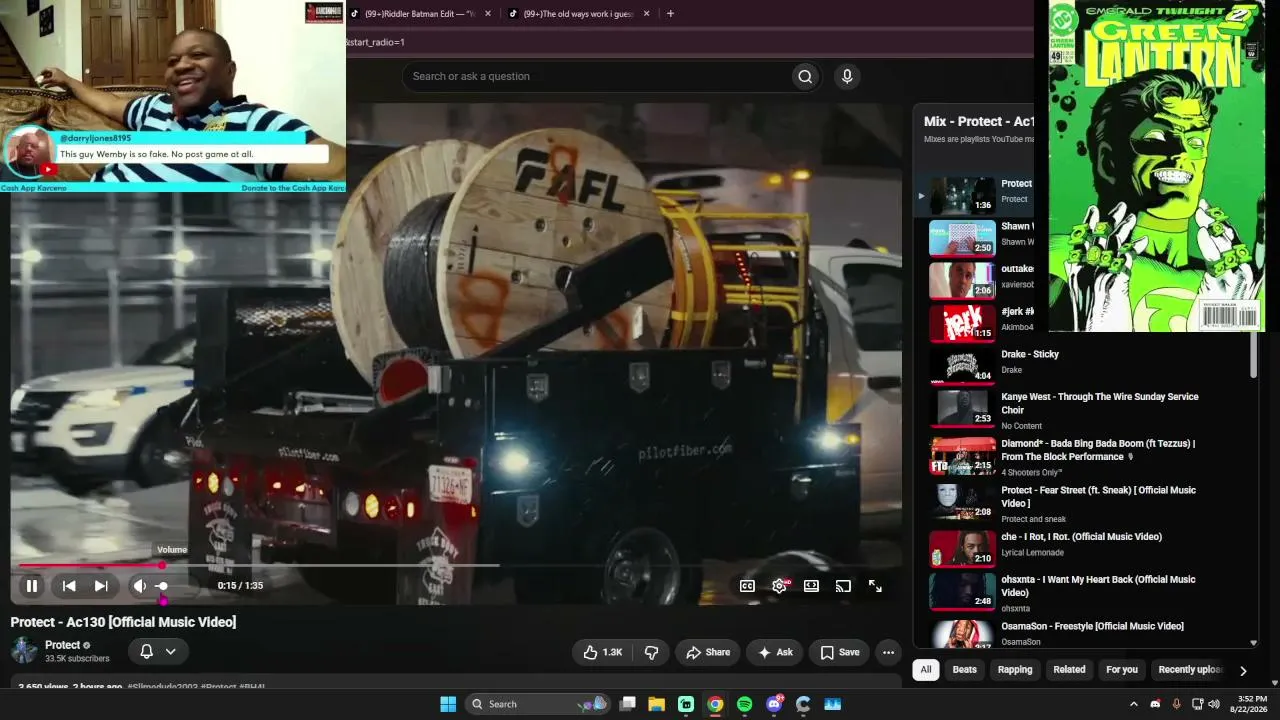Adjust the volume slider handle
The height and width of the screenshot is (720, 1280).
tap(162, 586)
